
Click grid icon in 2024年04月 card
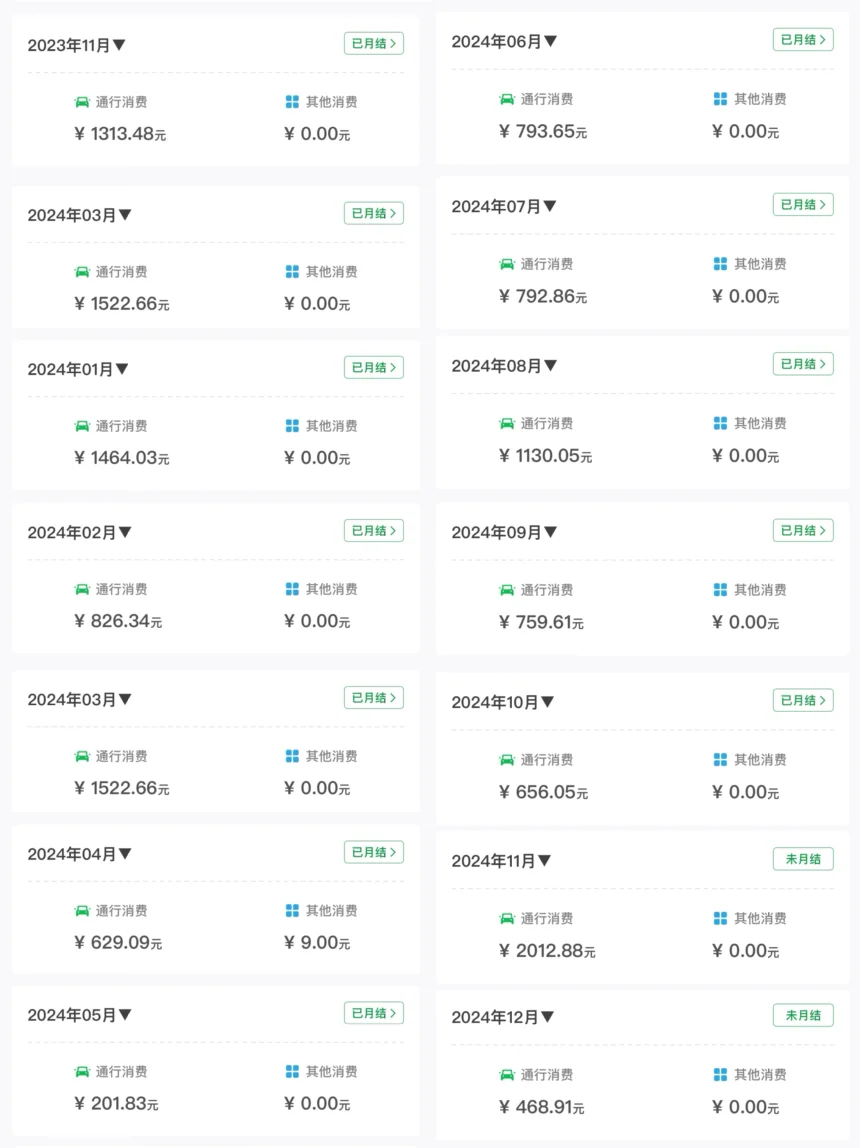coord(292,910)
